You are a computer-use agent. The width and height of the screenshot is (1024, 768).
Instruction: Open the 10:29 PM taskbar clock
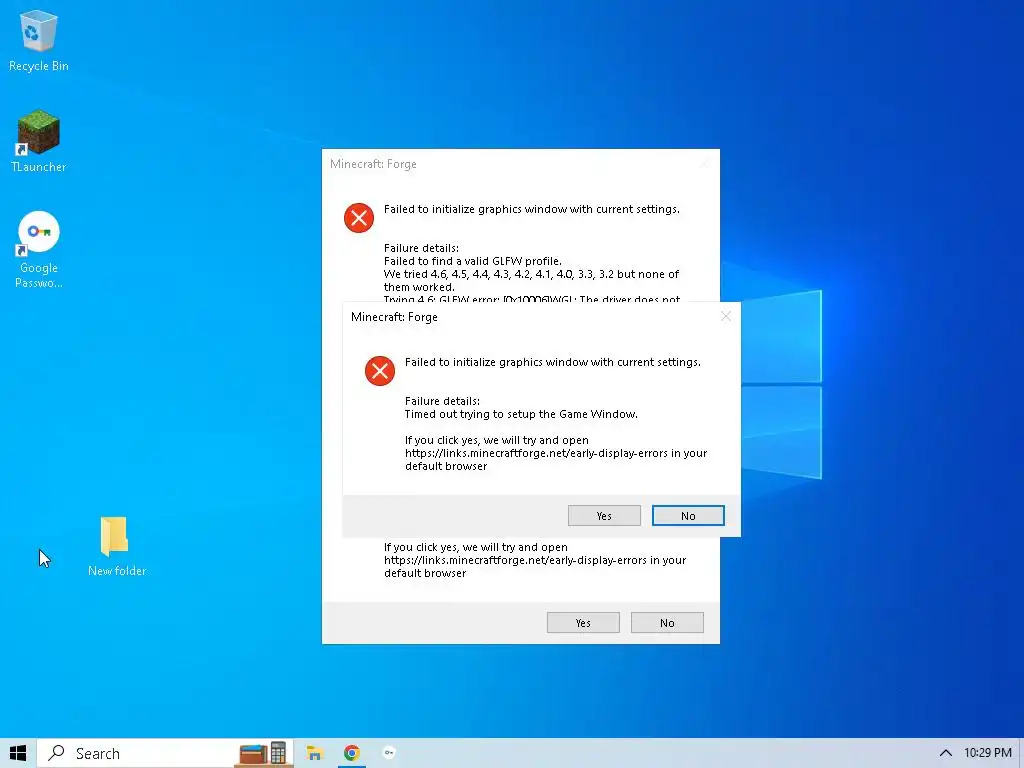[x=987, y=753]
